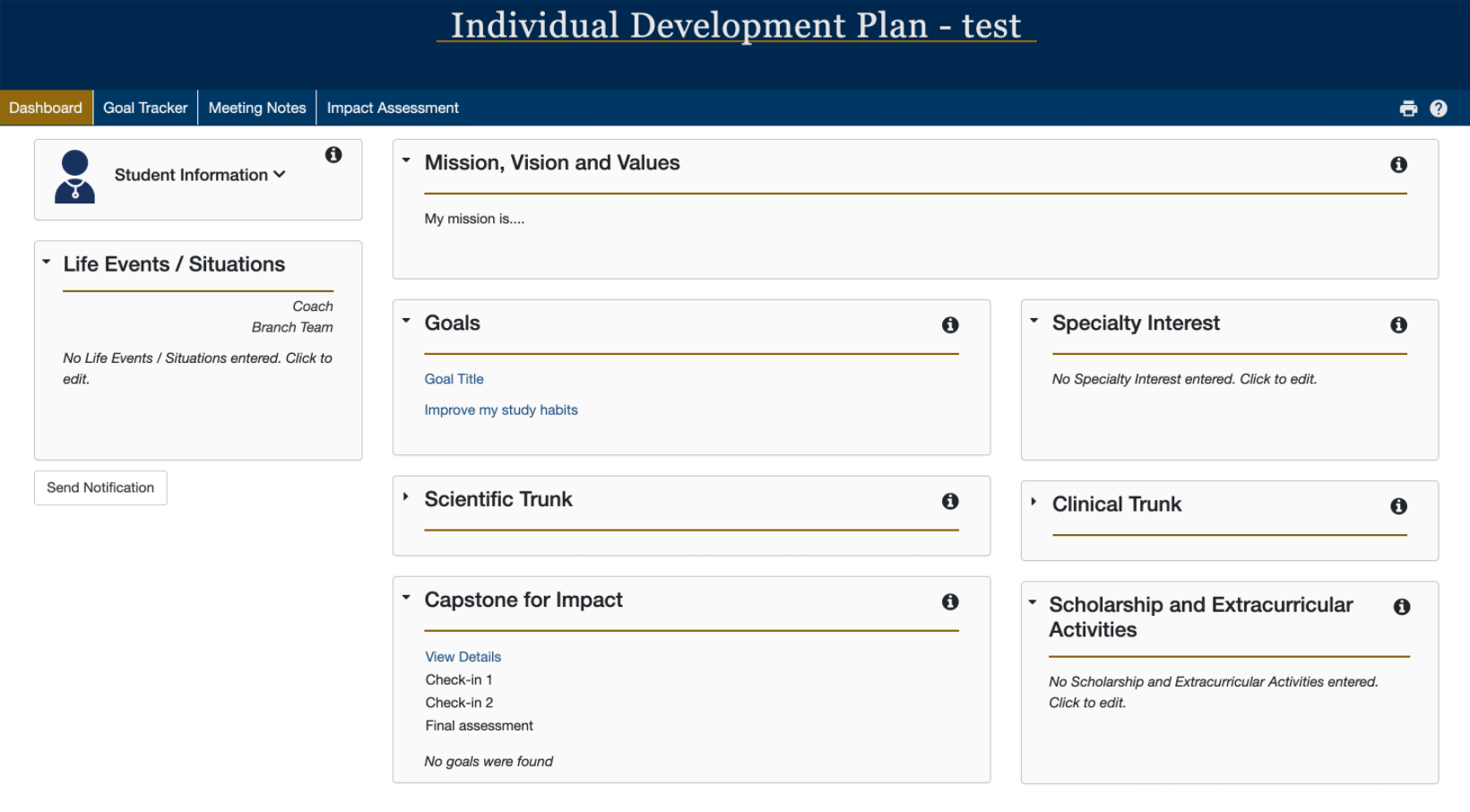The width and height of the screenshot is (1470, 812).
Task: Open the Meeting Notes tab
Action: (257, 108)
